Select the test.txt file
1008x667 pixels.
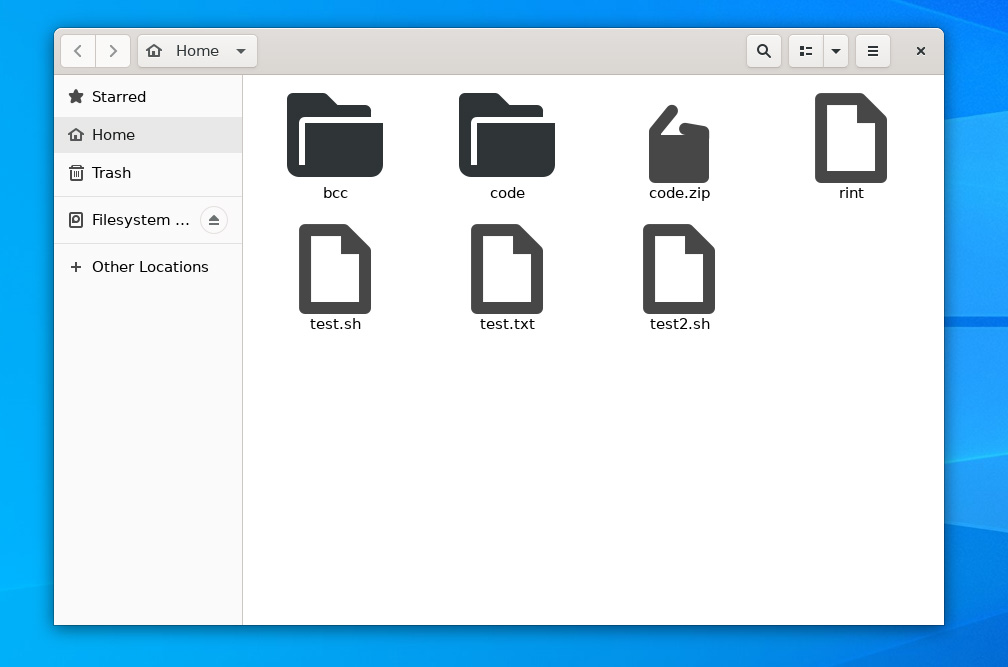507,269
